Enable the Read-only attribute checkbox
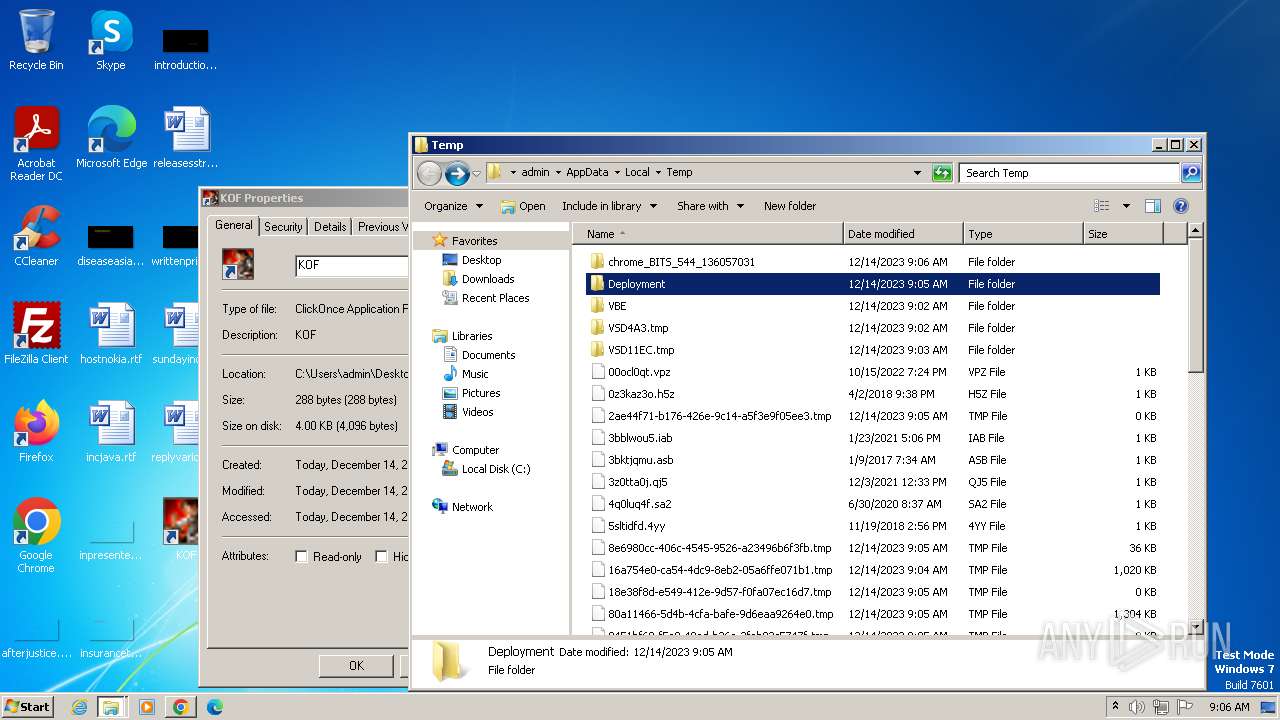This screenshot has width=1280, height=720. (x=301, y=557)
